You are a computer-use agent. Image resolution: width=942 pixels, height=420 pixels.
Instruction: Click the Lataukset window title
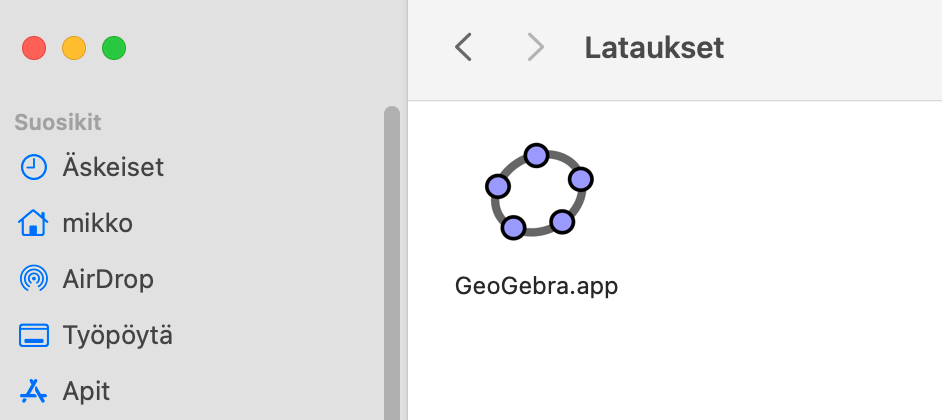pos(654,47)
